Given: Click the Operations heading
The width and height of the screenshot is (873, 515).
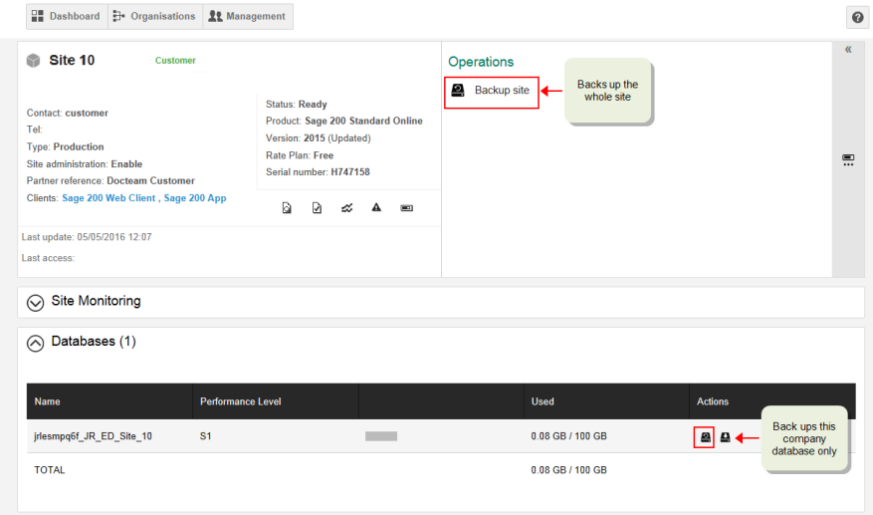Looking at the screenshot, I should (481, 62).
